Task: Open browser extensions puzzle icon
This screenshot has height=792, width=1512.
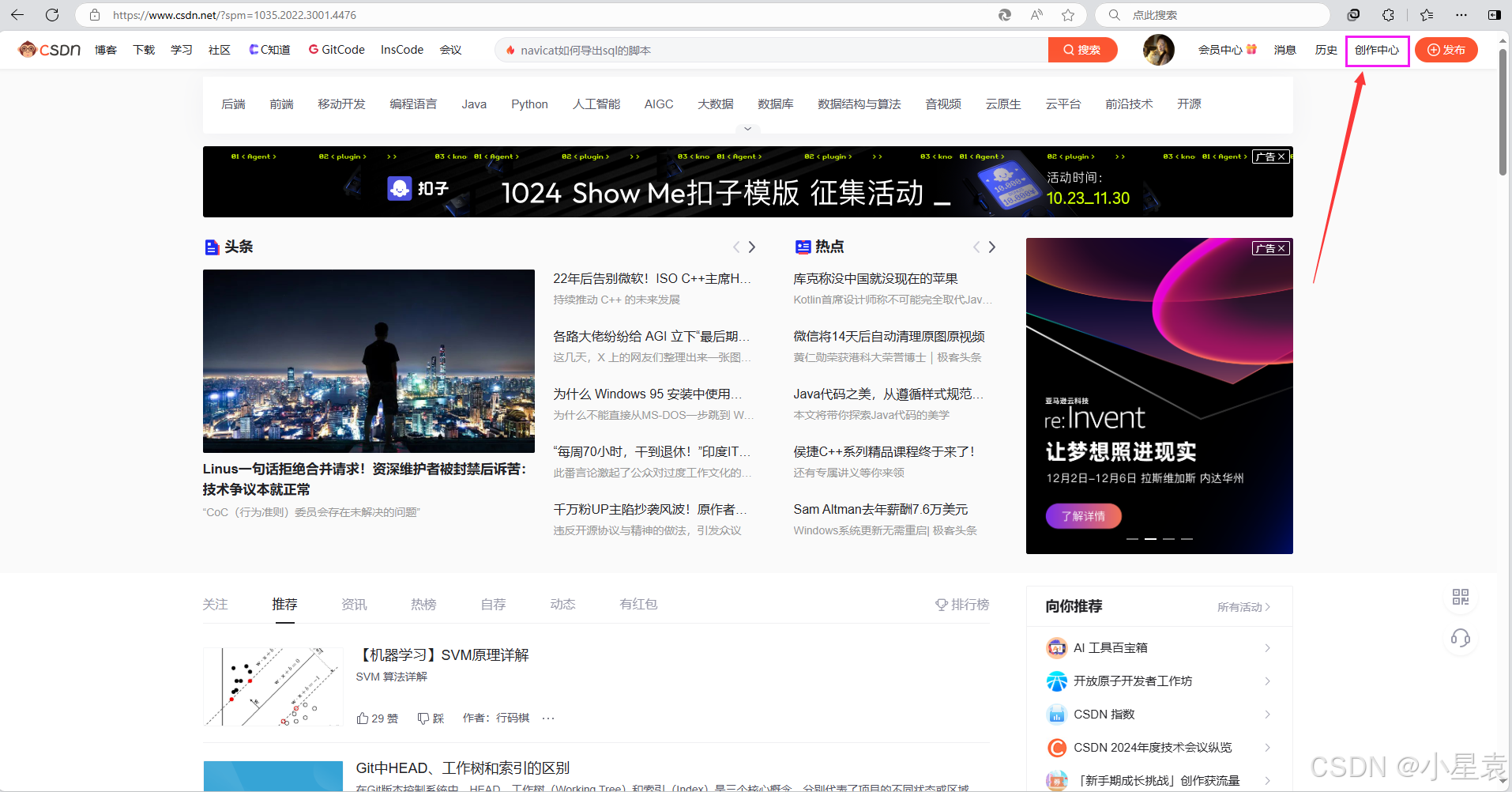Action: (1388, 15)
